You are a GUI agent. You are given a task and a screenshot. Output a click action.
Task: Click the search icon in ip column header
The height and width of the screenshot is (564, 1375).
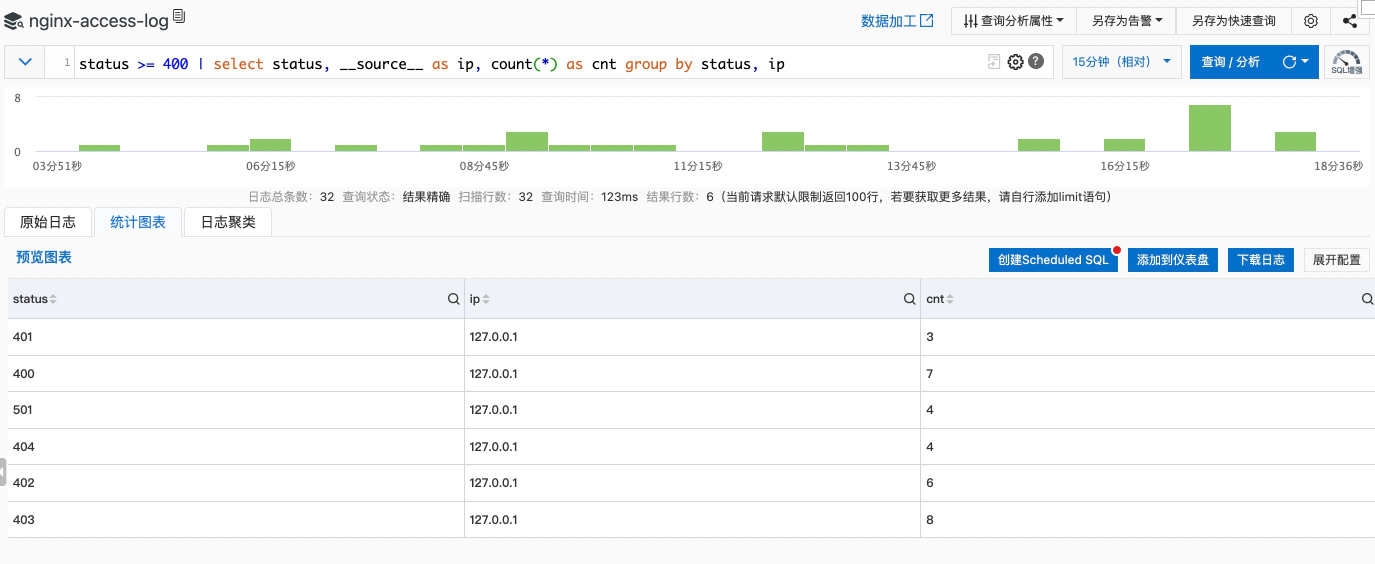tap(909, 299)
